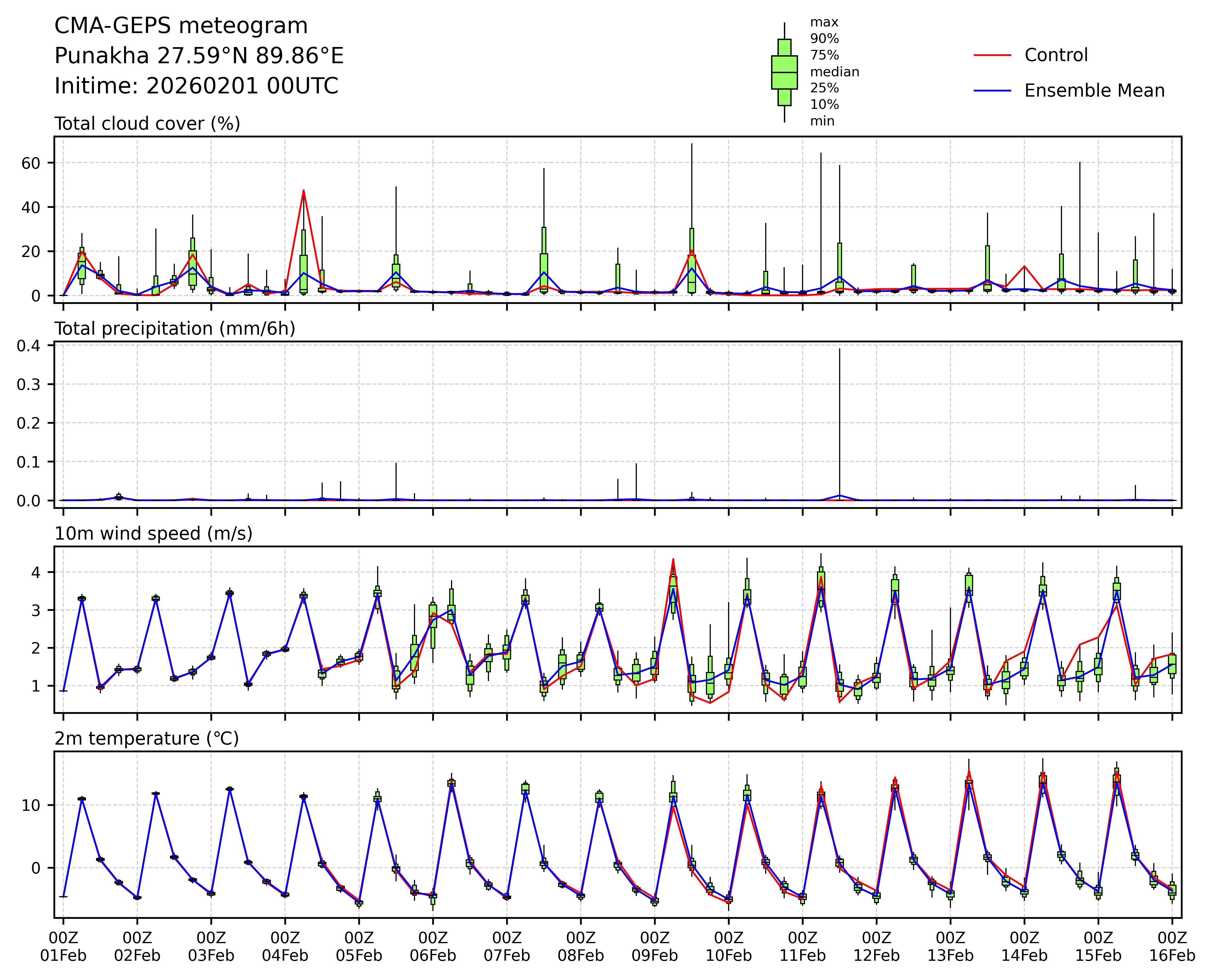Click the green box-plot legend icon
1212x980 pixels.
(x=784, y=72)
